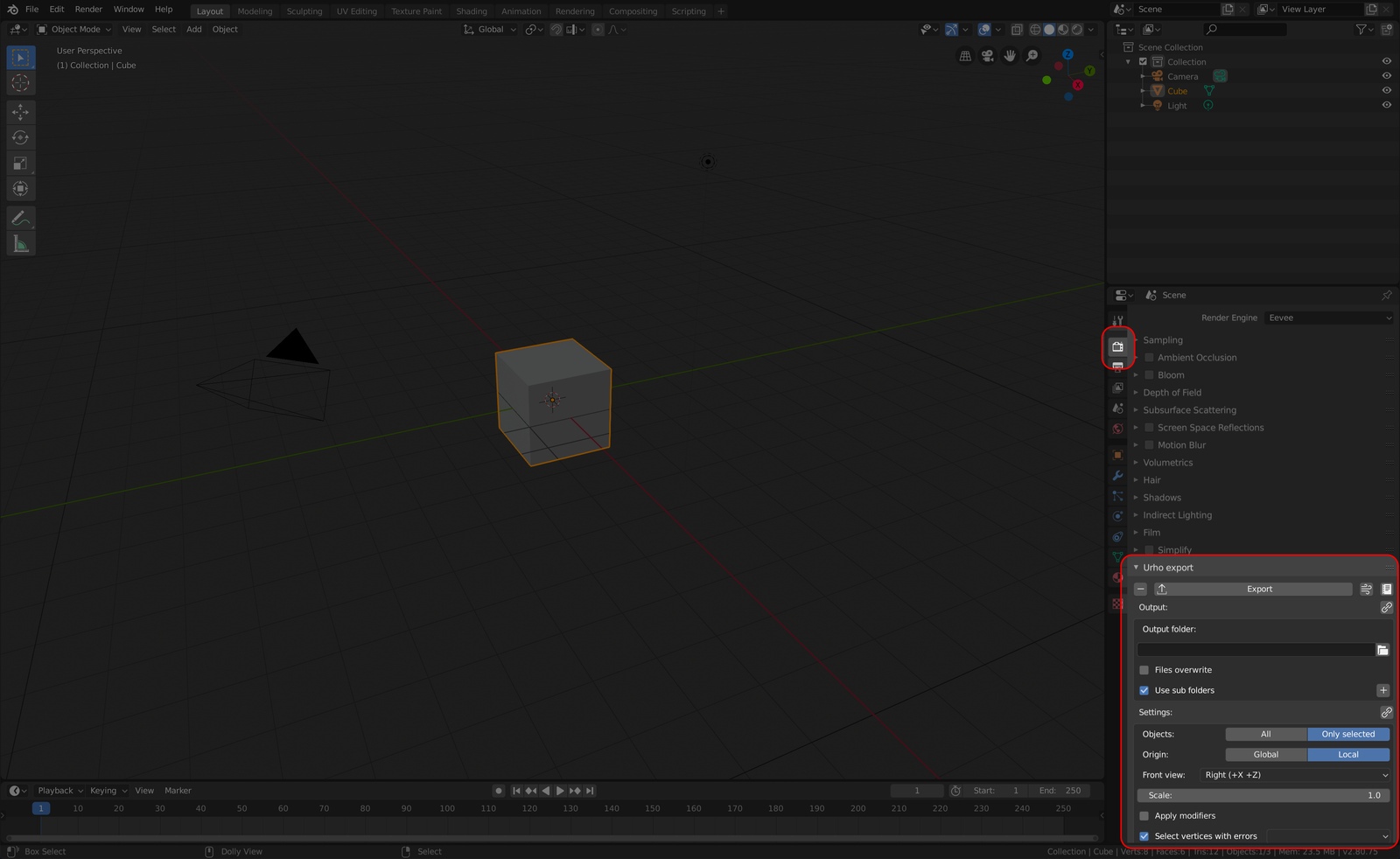Open the Active Tool settings tab

point(1117,320)
